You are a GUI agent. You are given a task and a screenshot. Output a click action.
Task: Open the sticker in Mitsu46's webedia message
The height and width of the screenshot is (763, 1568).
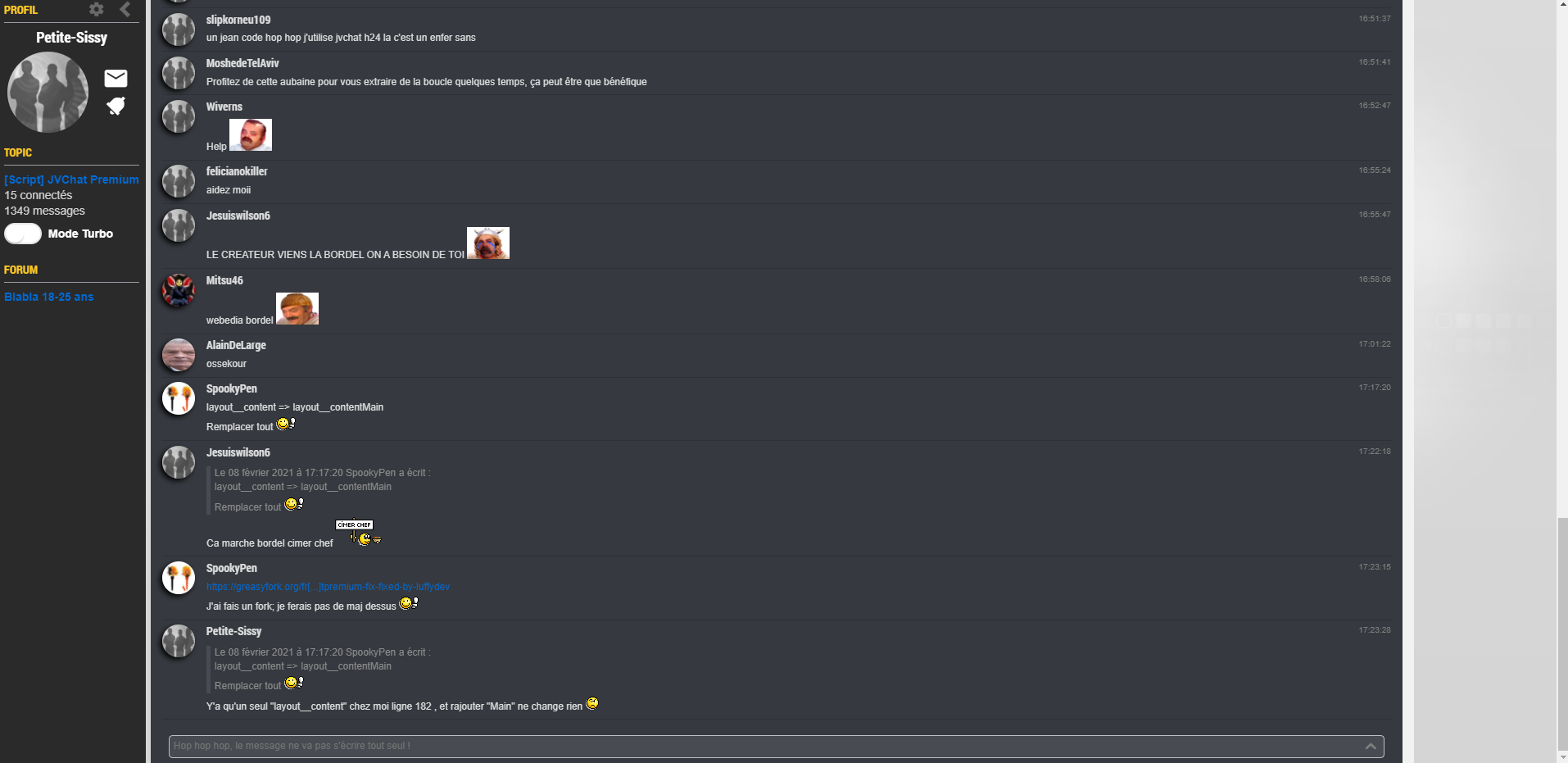[297, 309]
